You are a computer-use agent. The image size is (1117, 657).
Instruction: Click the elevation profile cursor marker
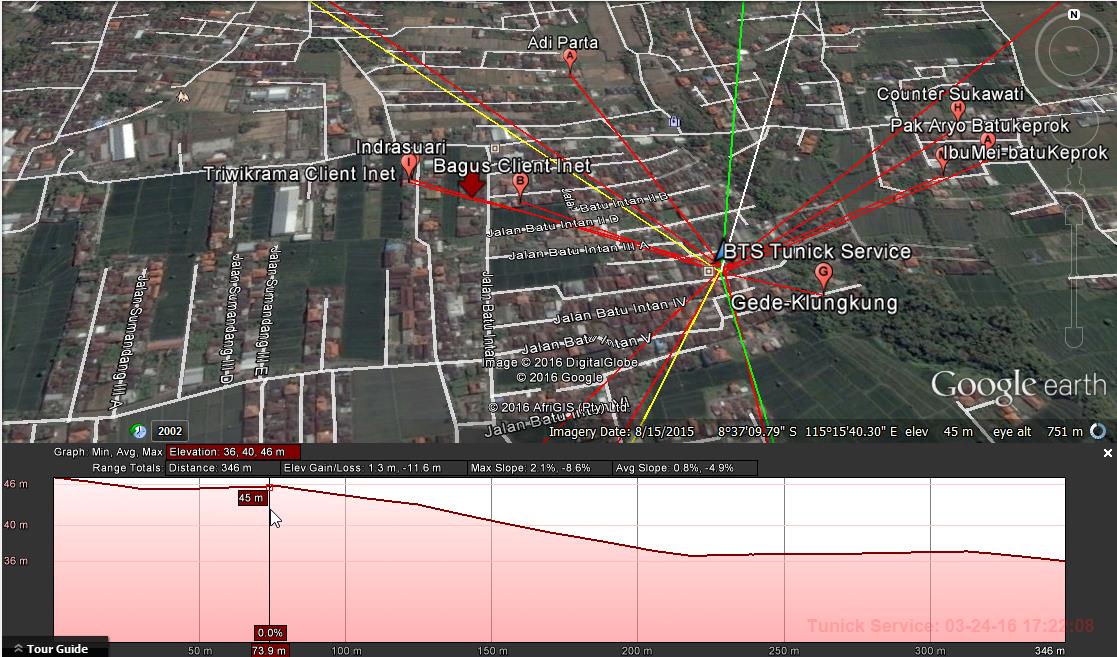click(x=269, y=487)
